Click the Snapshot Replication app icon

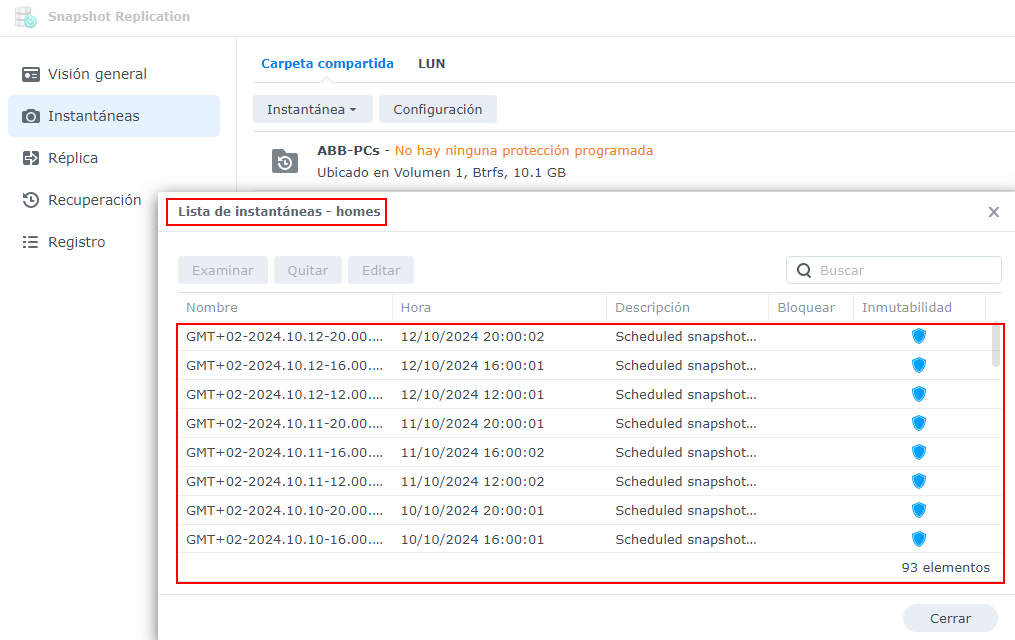coord(26,17)
